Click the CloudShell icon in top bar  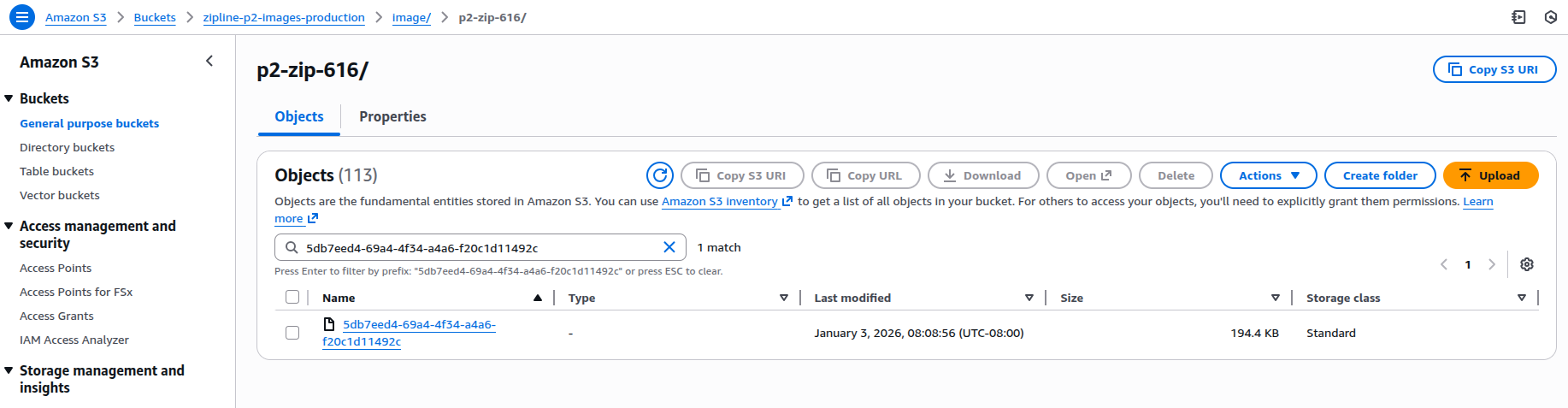point(1518,17)
